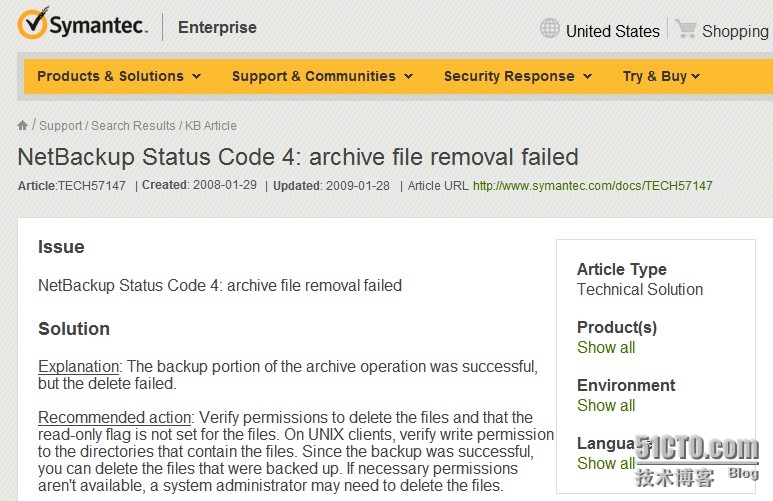Click the KB Article breadcrumb
Screen dimensions: 773x501
tap(211, 126)
